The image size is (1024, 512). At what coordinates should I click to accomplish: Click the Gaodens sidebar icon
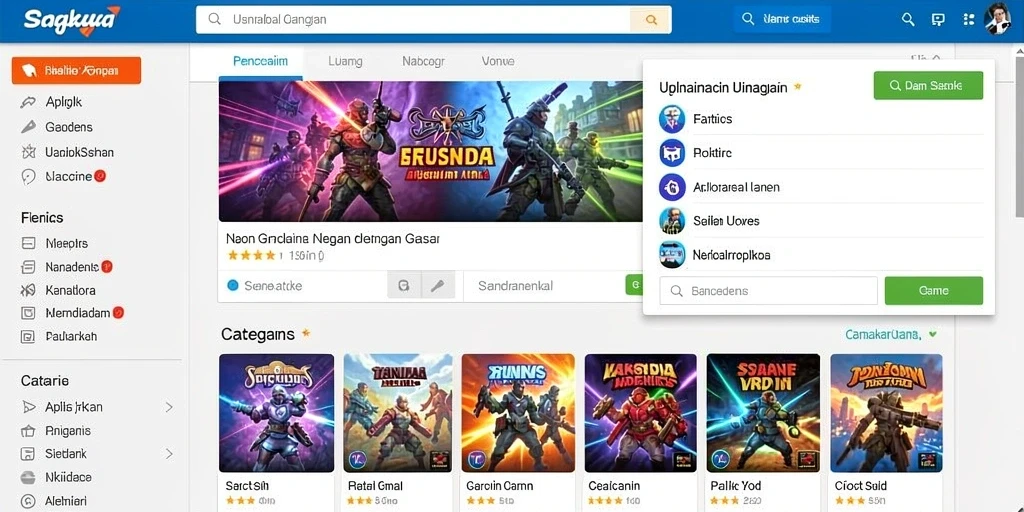click(x=28, y=127)
